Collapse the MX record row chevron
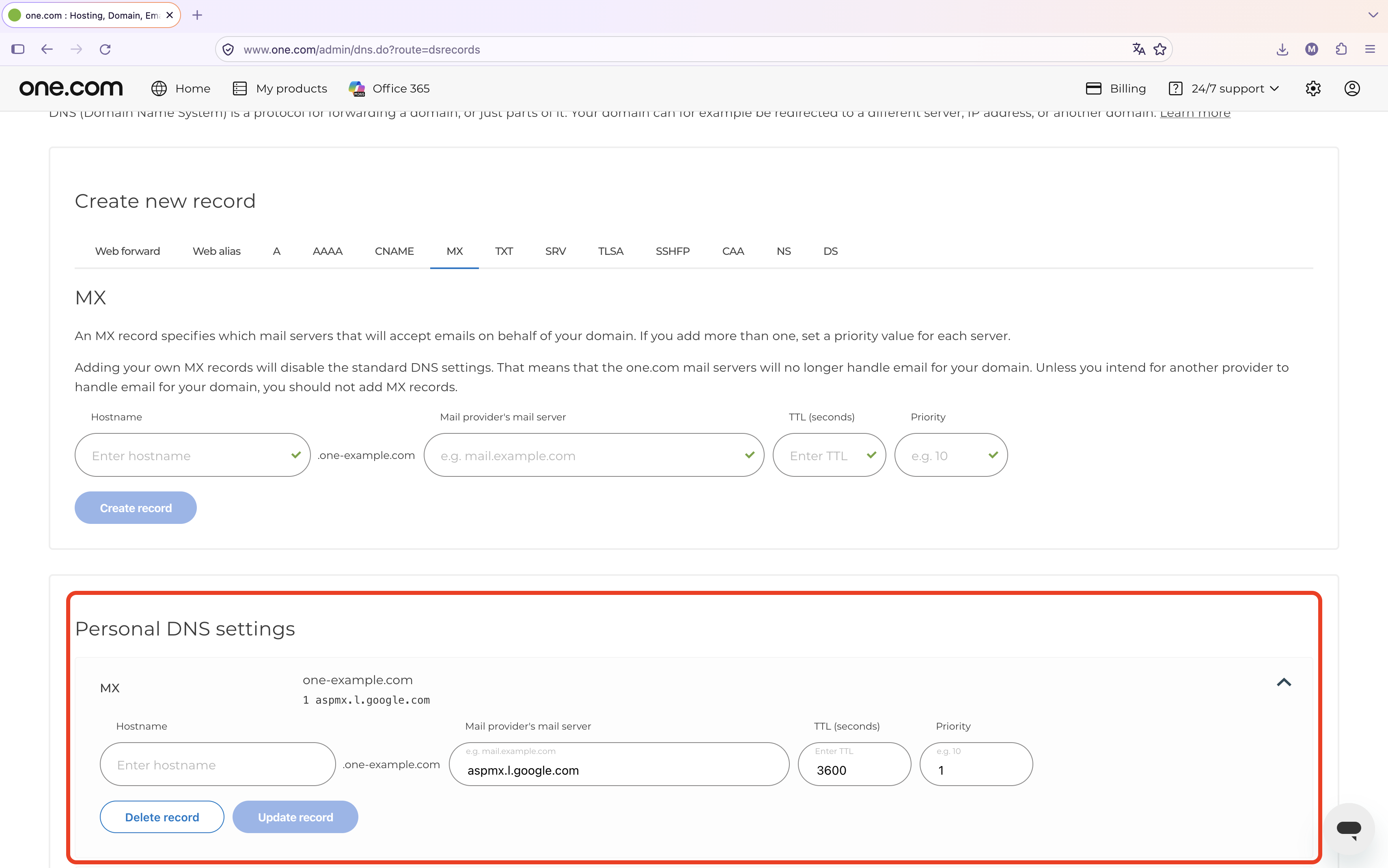This screenshot has height=868, width=1388. (x=1284, y=682)
